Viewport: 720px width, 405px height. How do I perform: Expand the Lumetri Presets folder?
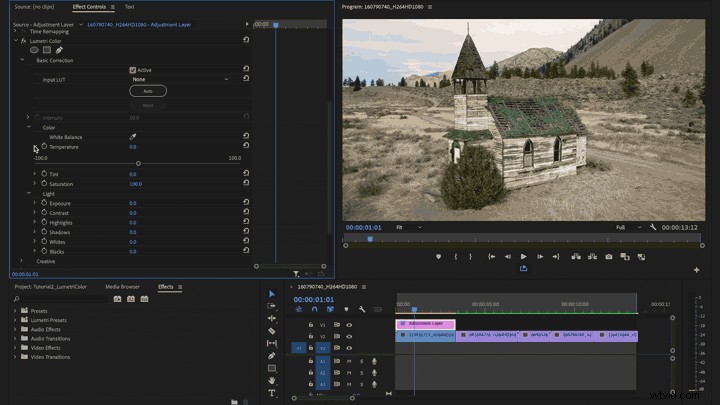[15, 320]
